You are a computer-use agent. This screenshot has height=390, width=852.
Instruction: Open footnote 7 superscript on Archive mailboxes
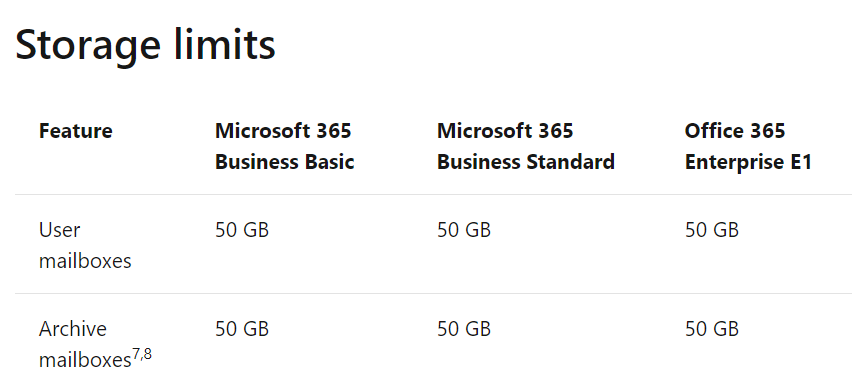(136, 356)
